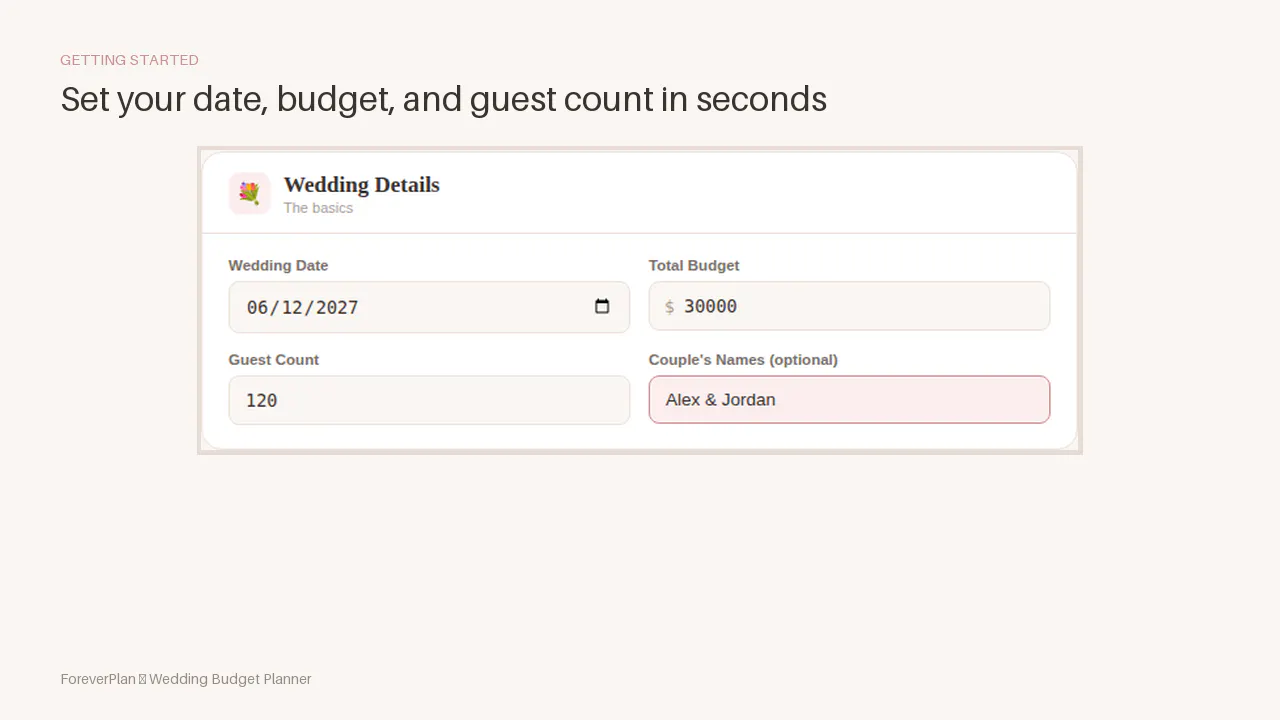Click the Total Budget field showing 30000
1280x720 pixels.
(849, 306)
